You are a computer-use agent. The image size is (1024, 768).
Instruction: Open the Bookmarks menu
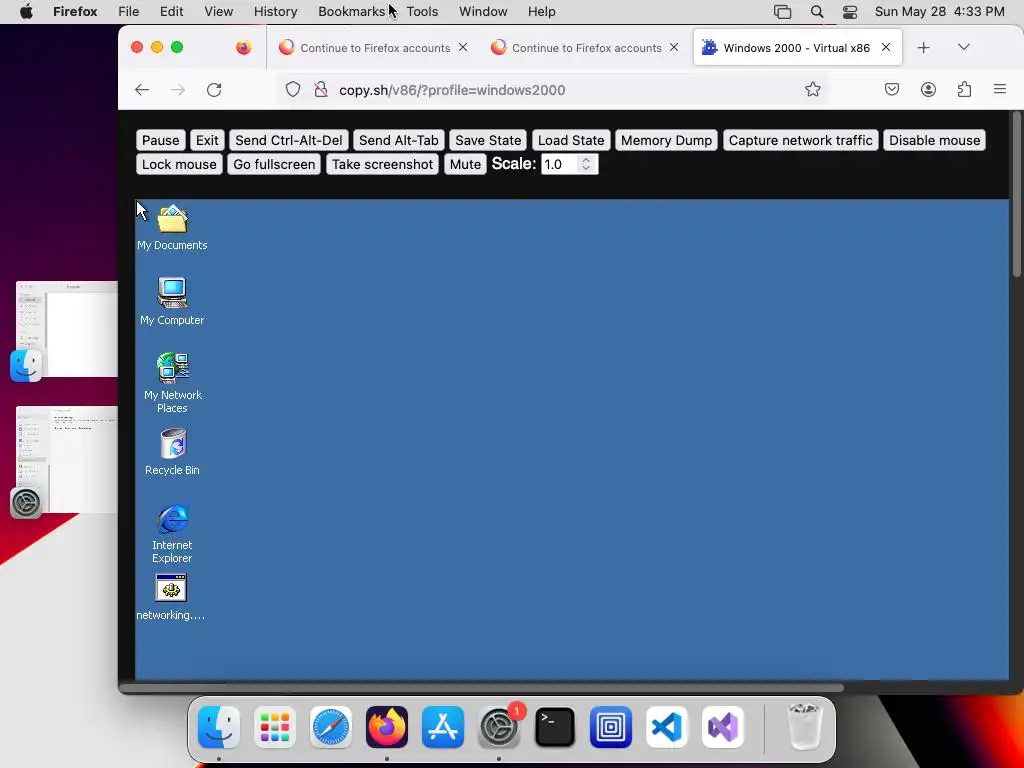[x=351, y=12]
